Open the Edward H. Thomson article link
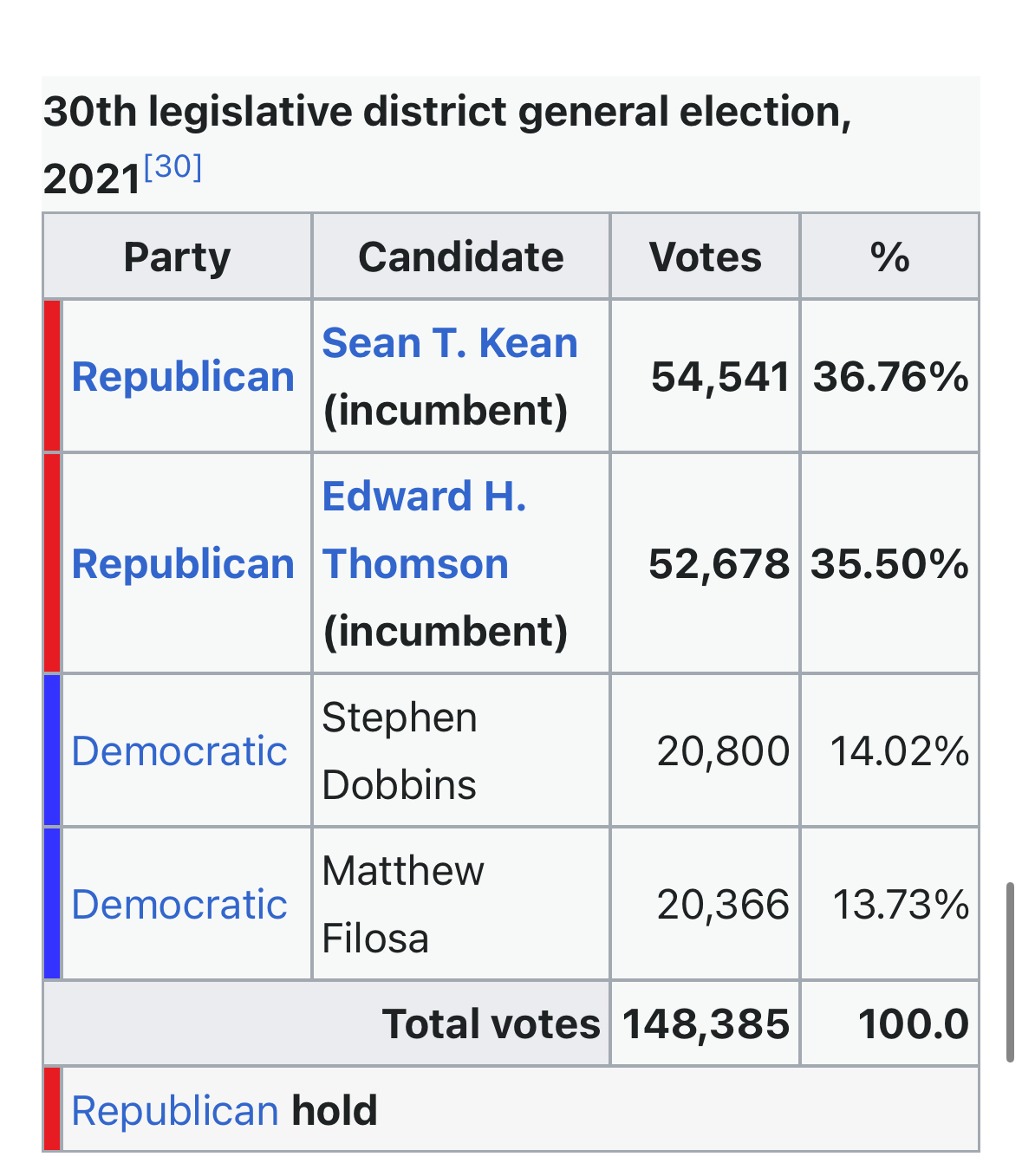The image size is (1022, 1176). coord(424,530)
